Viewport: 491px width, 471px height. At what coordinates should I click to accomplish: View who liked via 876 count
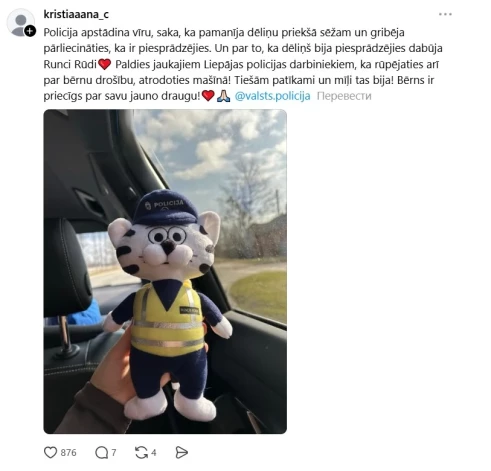68,452
